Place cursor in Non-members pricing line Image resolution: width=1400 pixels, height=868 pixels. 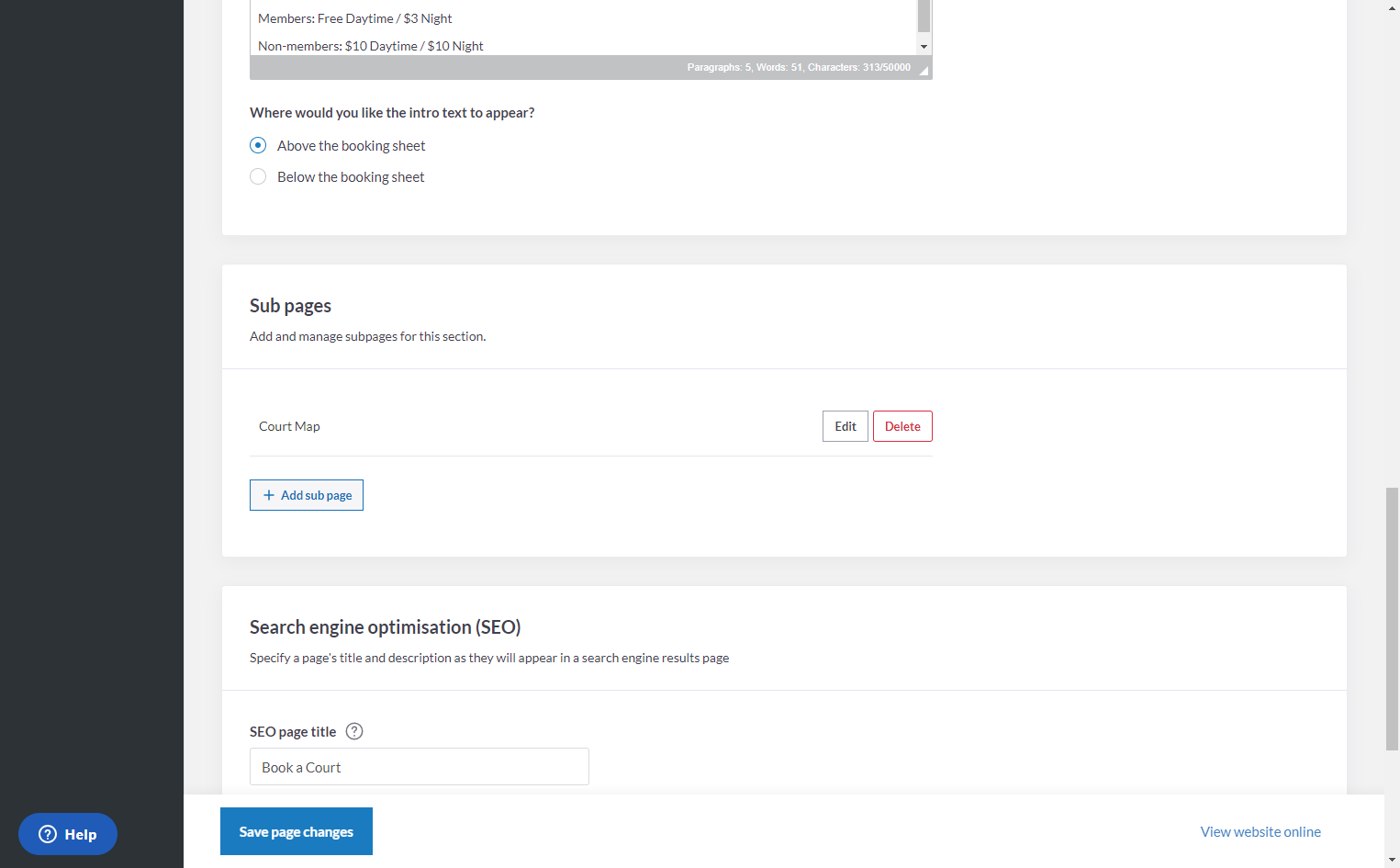(371, 46)
